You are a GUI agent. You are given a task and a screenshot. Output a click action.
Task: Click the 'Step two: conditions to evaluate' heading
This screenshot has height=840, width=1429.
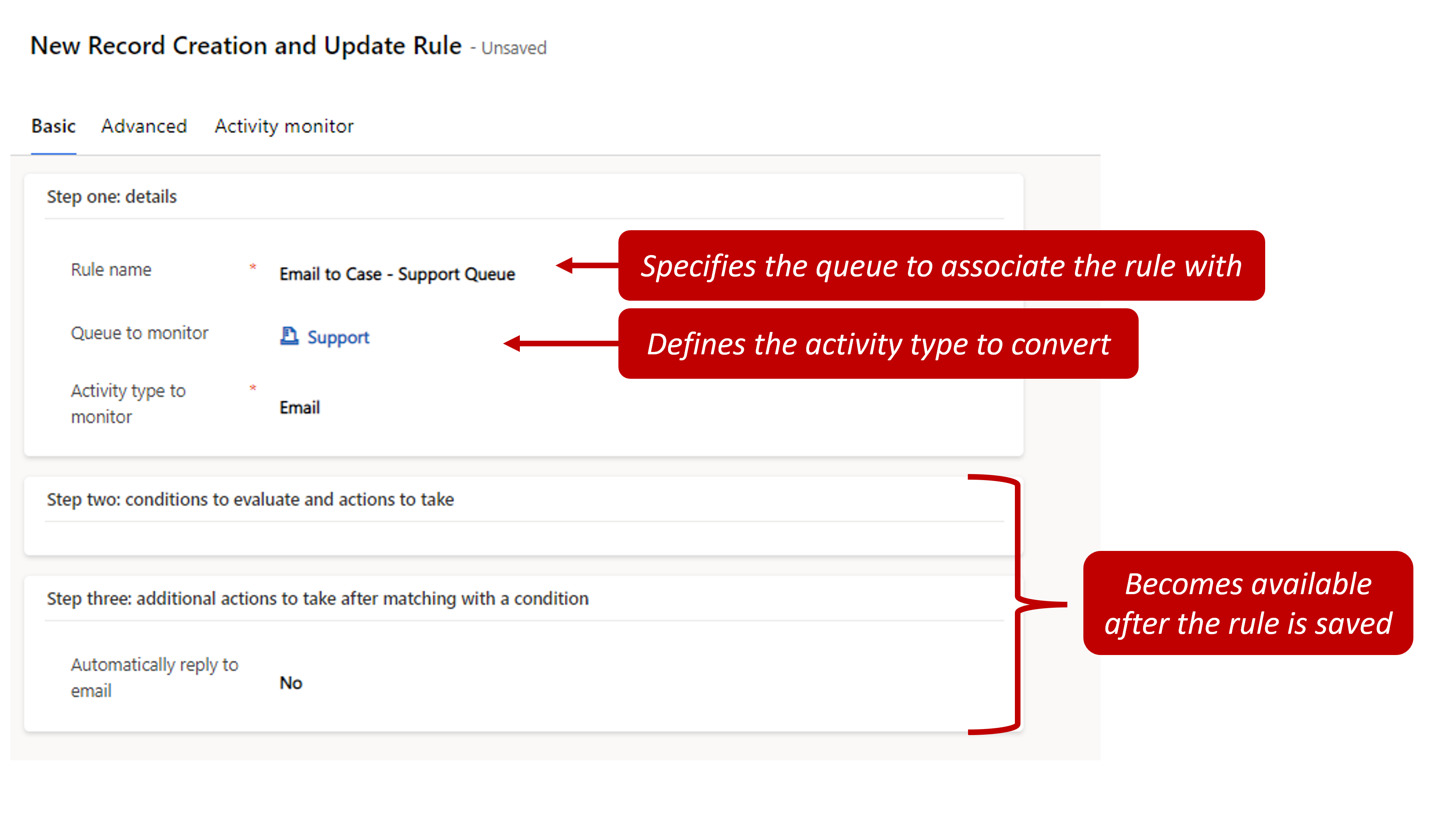click(250, 500)
